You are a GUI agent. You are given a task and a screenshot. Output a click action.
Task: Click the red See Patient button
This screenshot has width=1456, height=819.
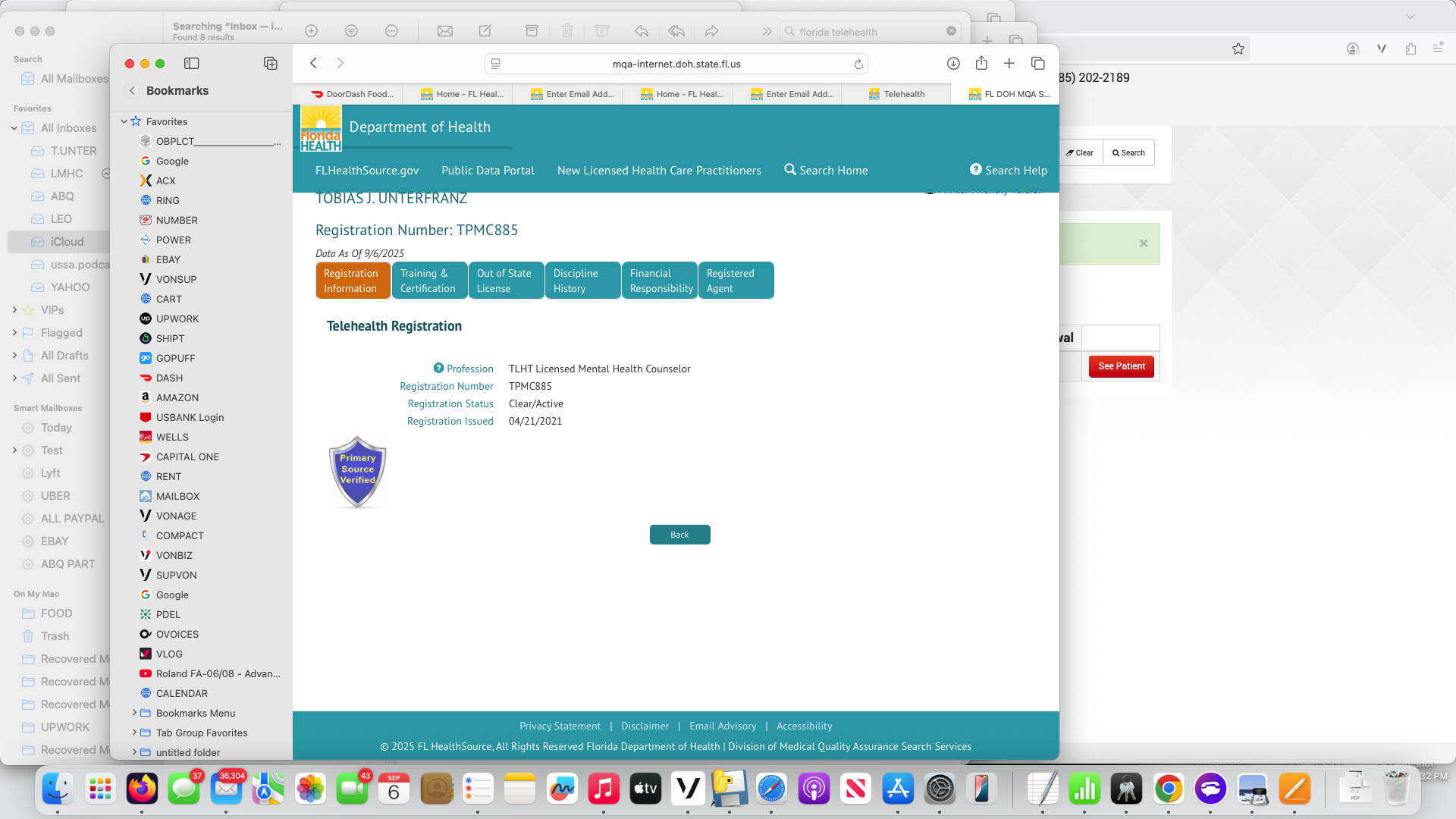tap(1121, 366)
